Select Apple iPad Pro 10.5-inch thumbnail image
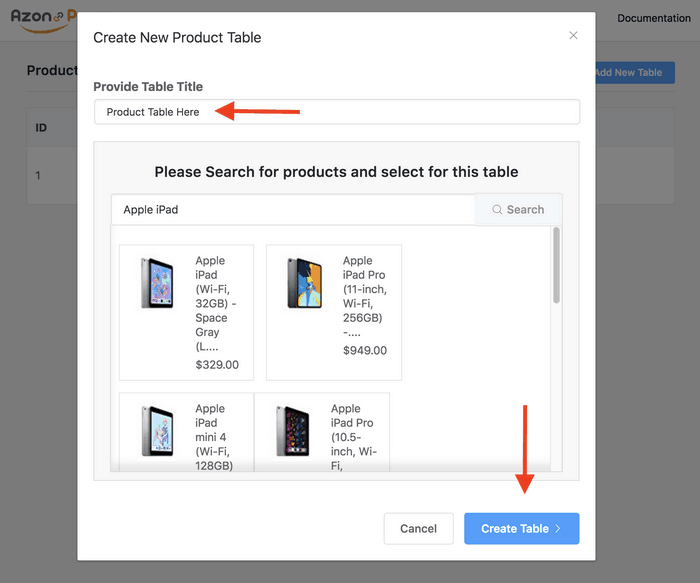Image resolution: width=700 pixels, height=583 pixels. tap(292, 431)
